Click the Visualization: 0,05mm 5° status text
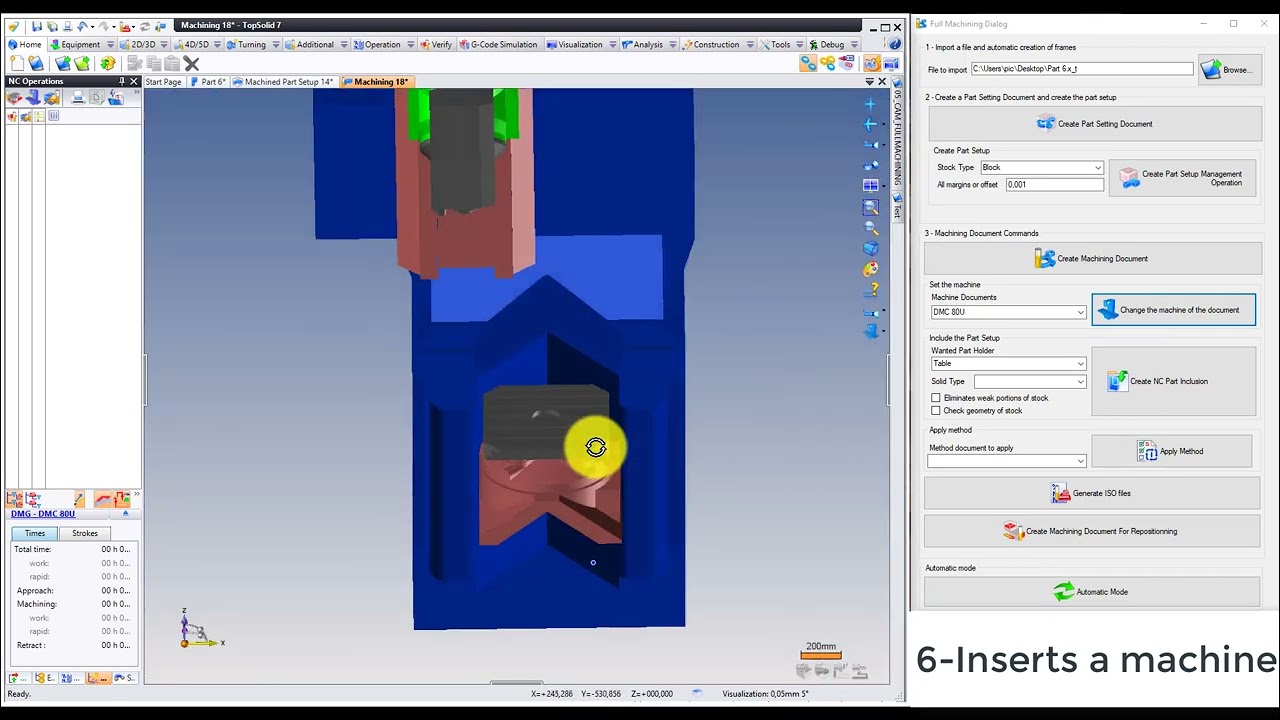This screenshot has width=1280, height=720. 765,694
